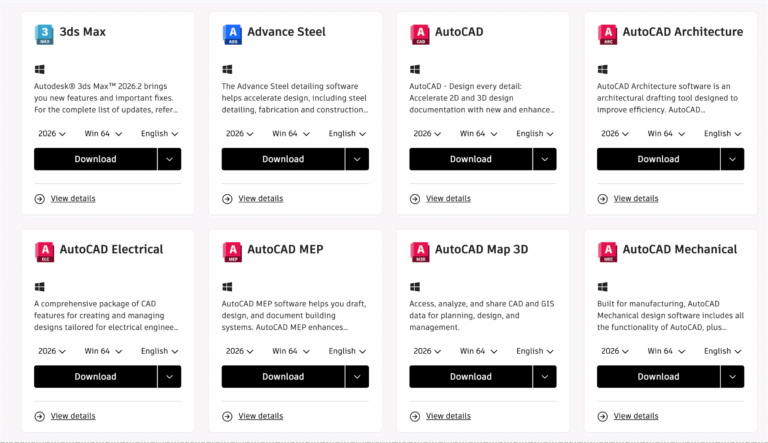The height and width of the screenshot is (443, 768).
Task: Expand AutoCAD Architecture download options arrow
Action: click(x=733, y=159)
